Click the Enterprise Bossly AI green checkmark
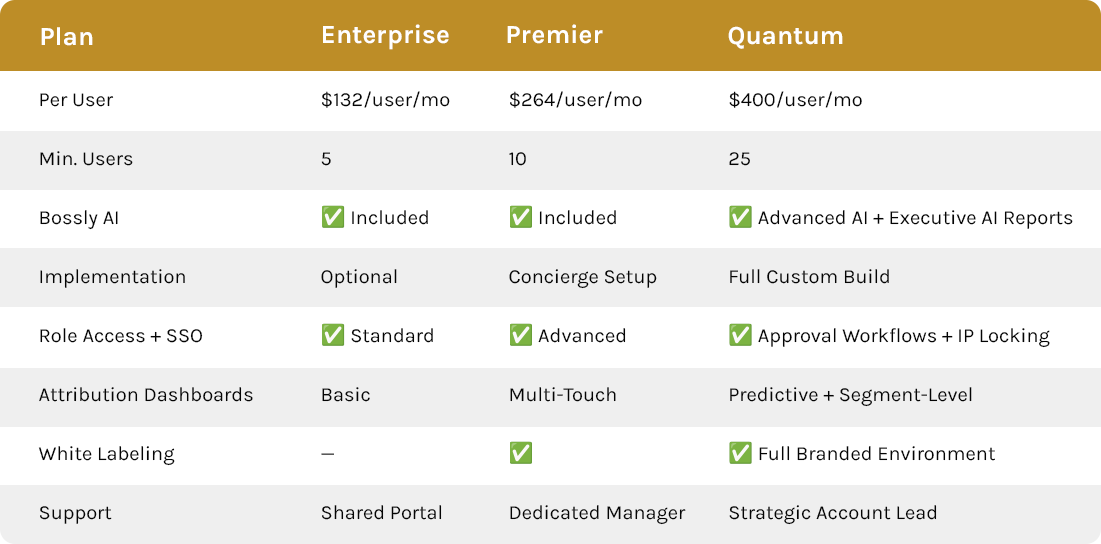 coord(333,218)
